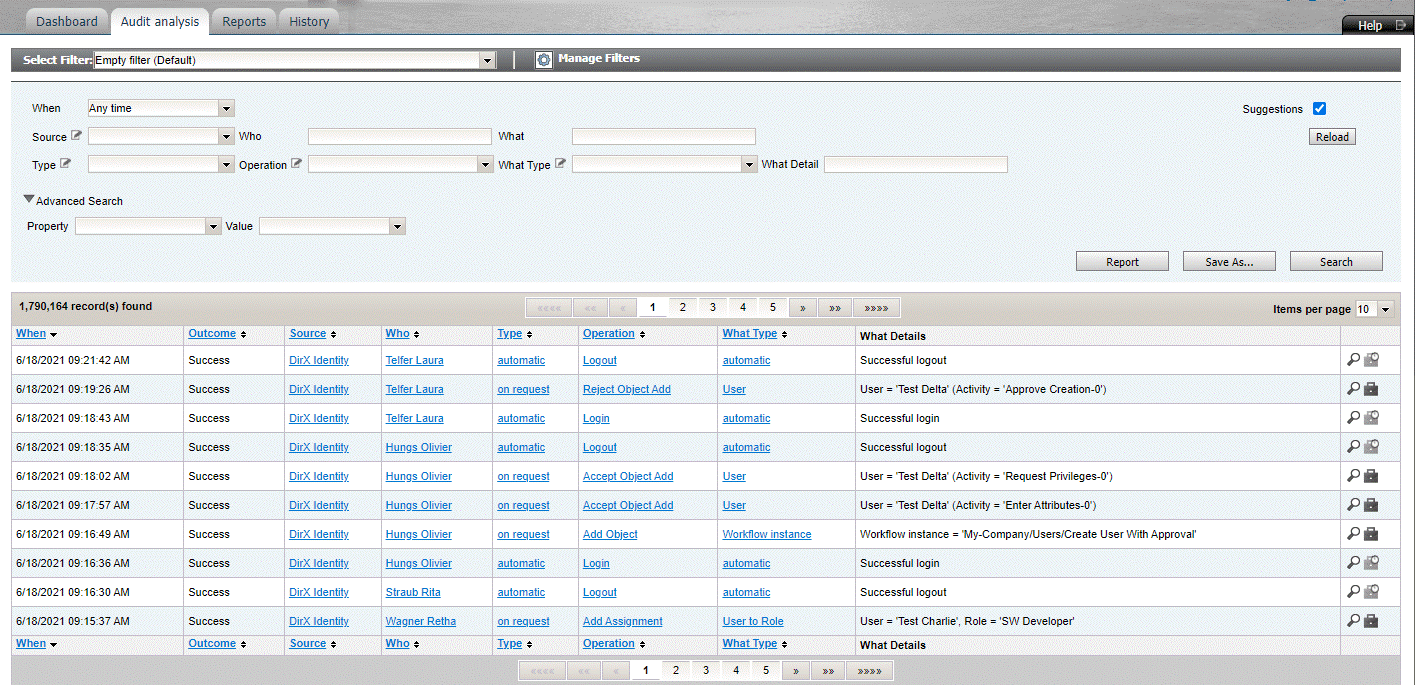Click magnifier icon for Workflow instance row
1417x685 pixels.
click(1353, 534)
